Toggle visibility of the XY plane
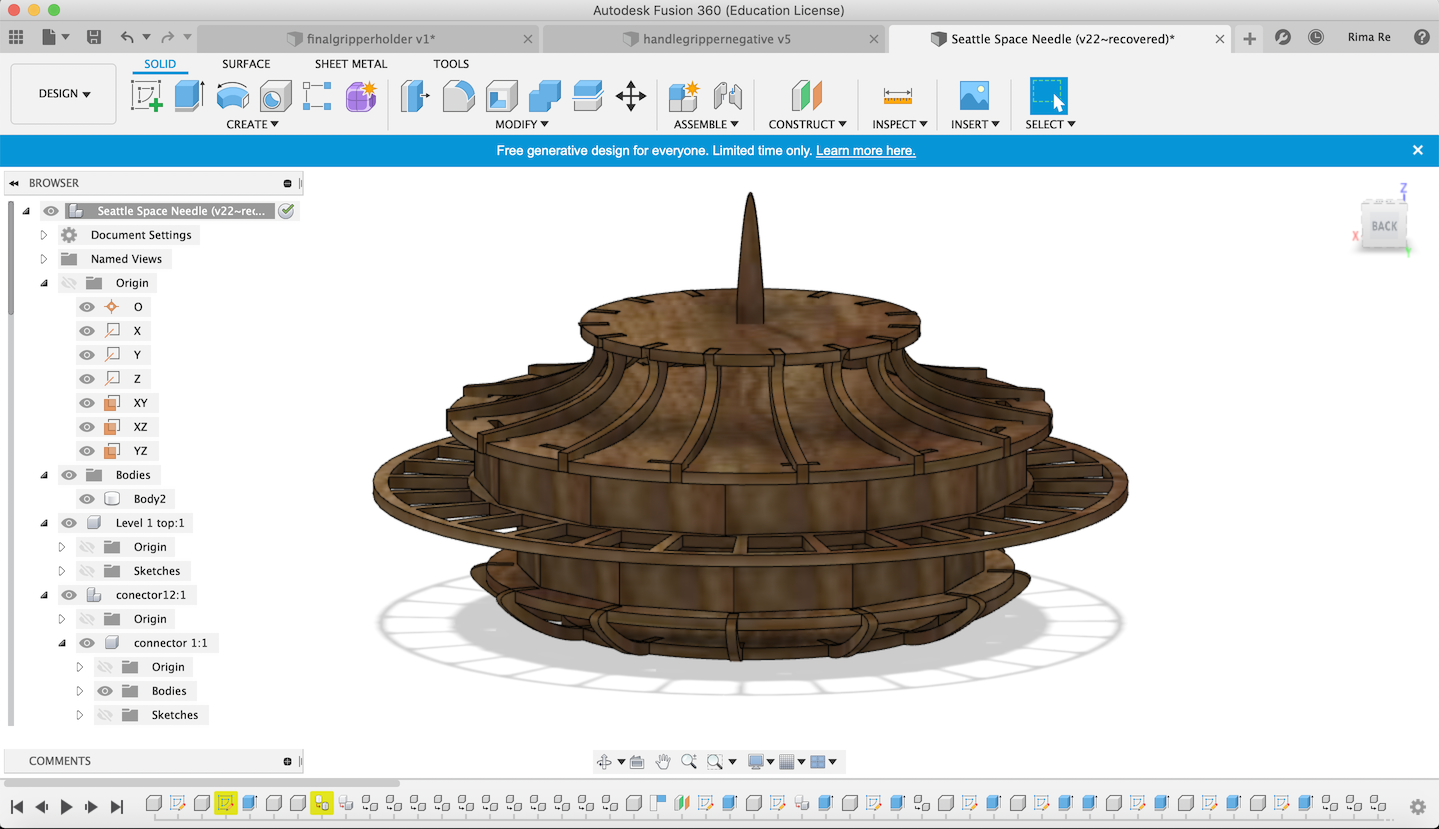 coord(87,403)
